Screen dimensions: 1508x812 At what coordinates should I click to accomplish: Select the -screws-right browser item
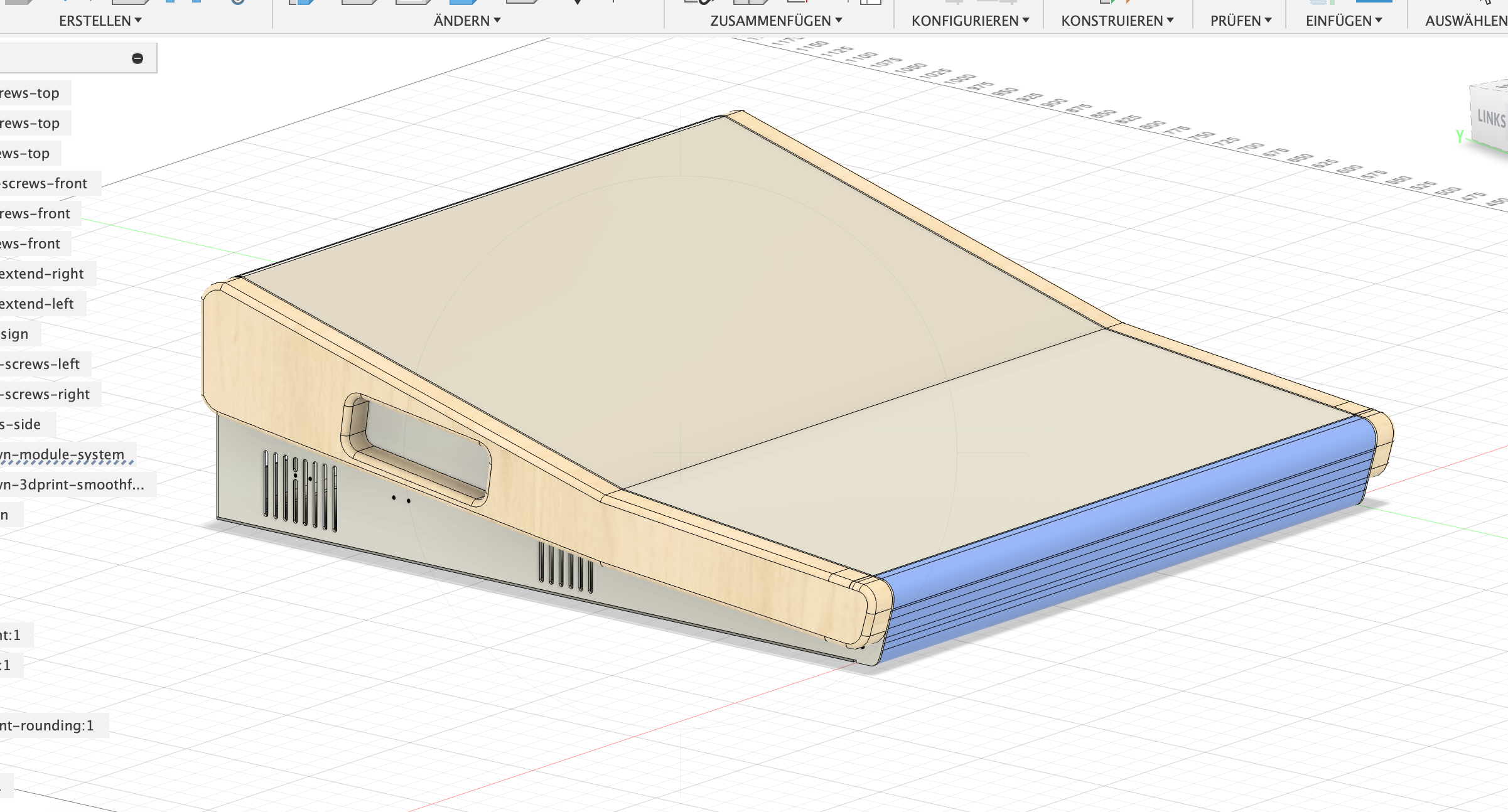(46, 394)
